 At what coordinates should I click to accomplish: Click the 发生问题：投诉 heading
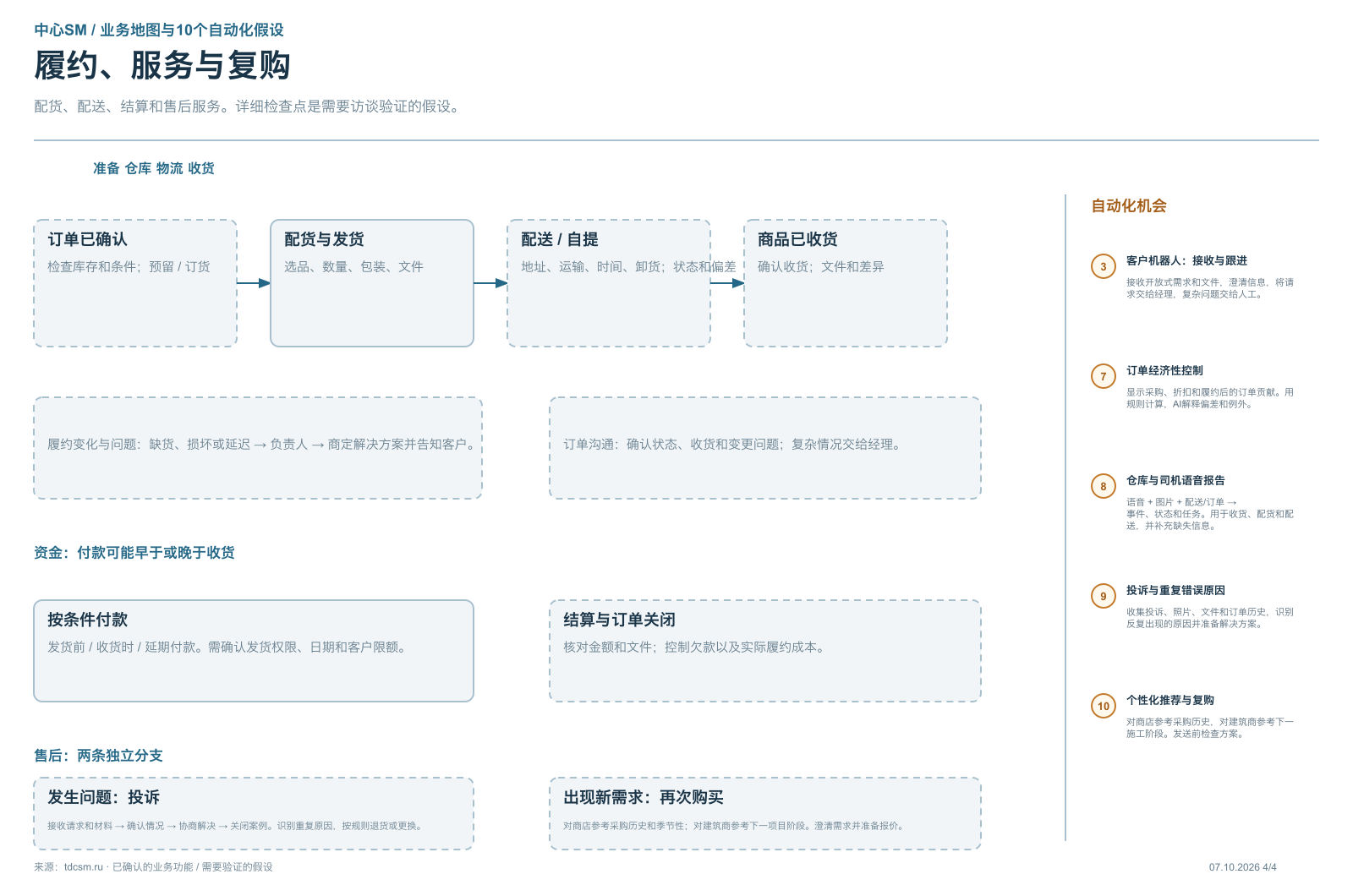[x=103, y=797]
